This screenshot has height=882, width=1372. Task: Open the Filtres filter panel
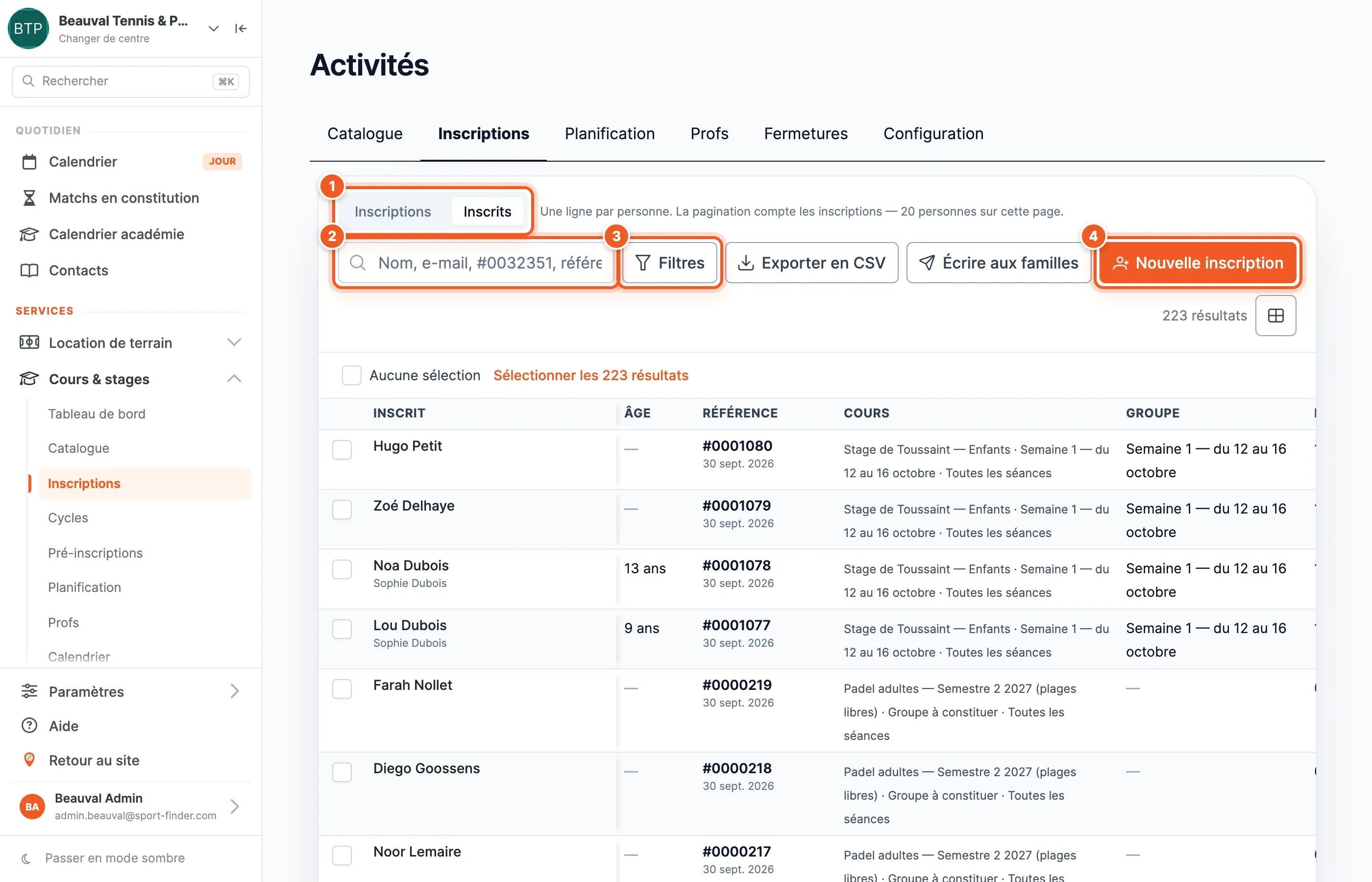pos(669,263)
